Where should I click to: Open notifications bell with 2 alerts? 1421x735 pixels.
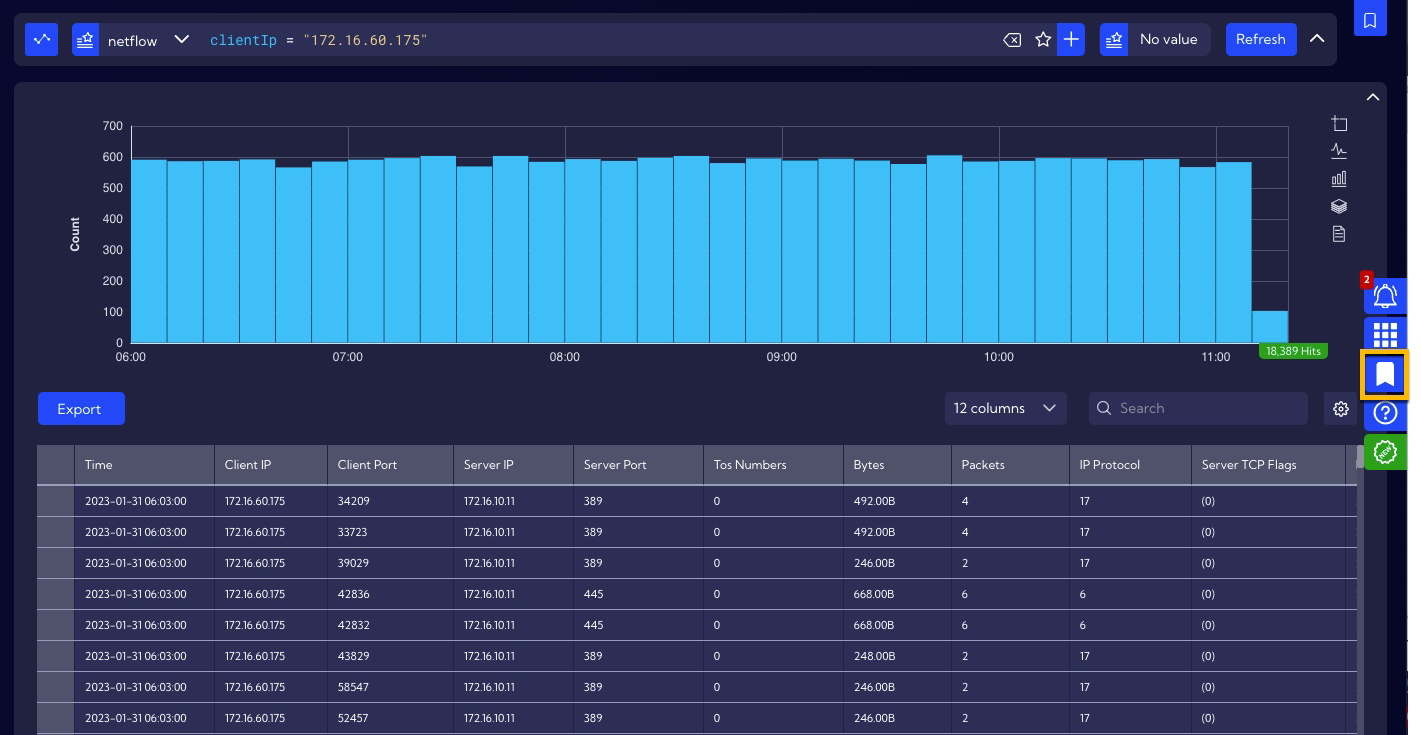coord(1385,297)
